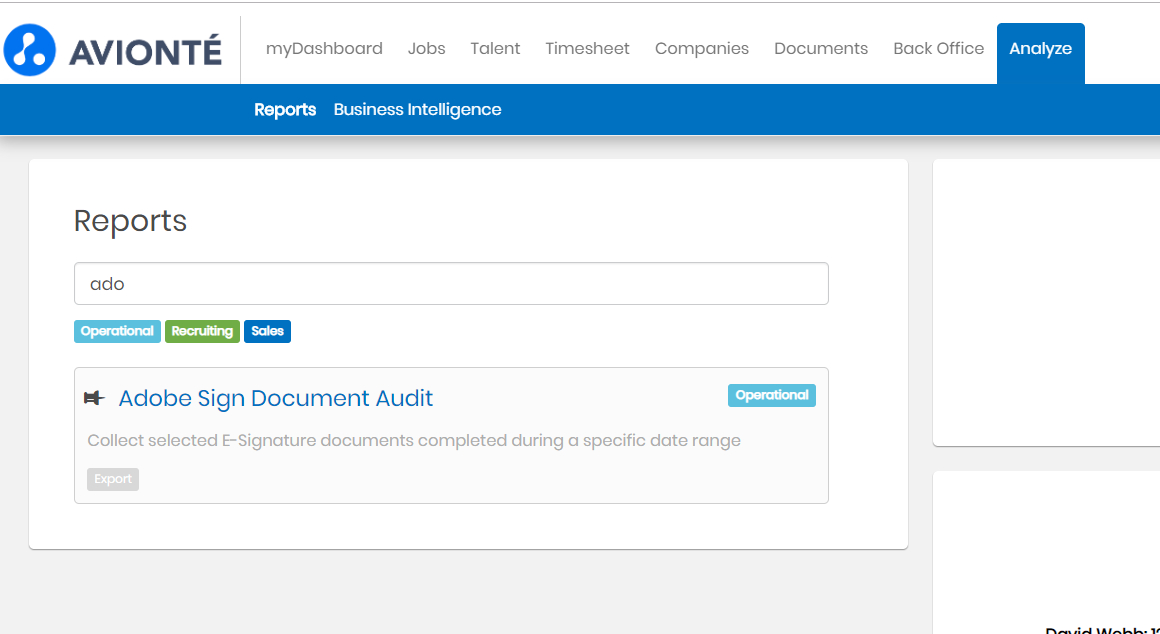1160x634 pixels.
Task: Switch to the Reports sub-tab
Action: [285, 109]
